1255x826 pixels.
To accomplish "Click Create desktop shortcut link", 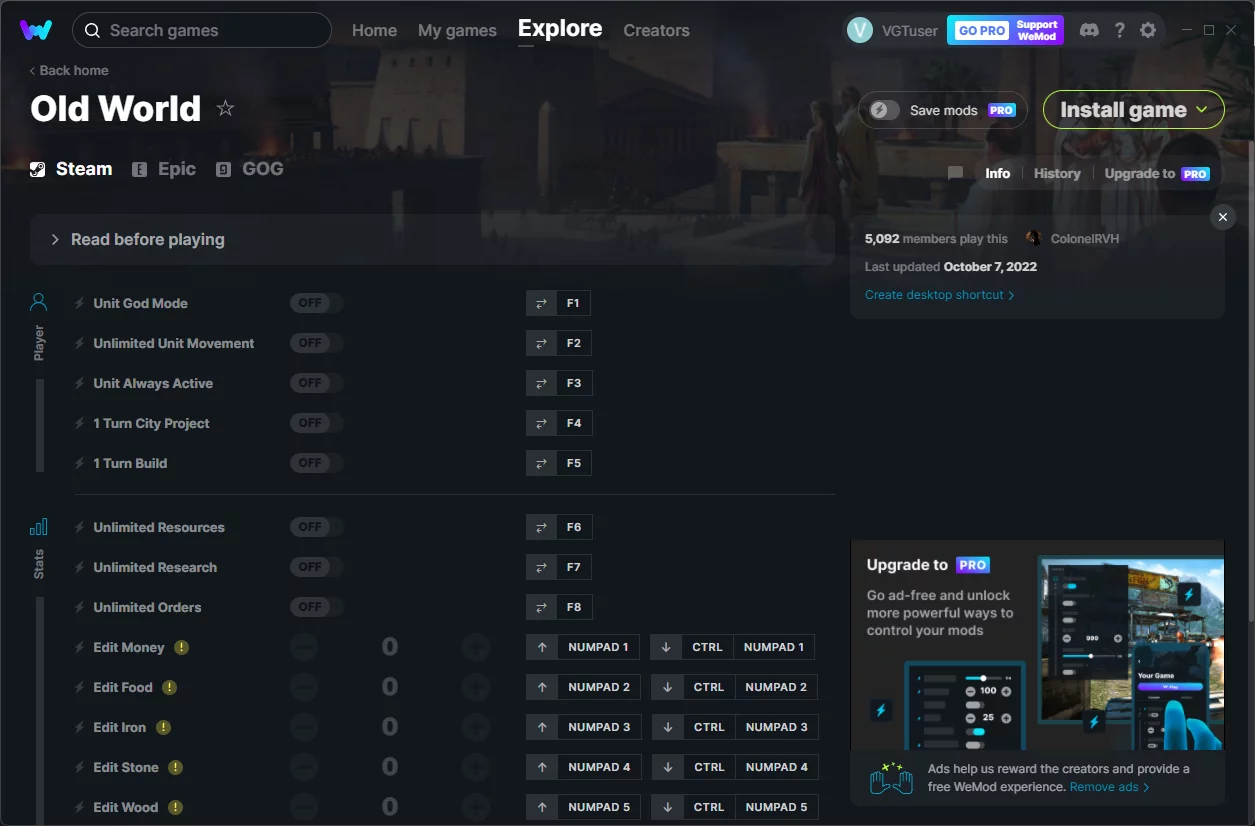I will click(x=939, y=295).
